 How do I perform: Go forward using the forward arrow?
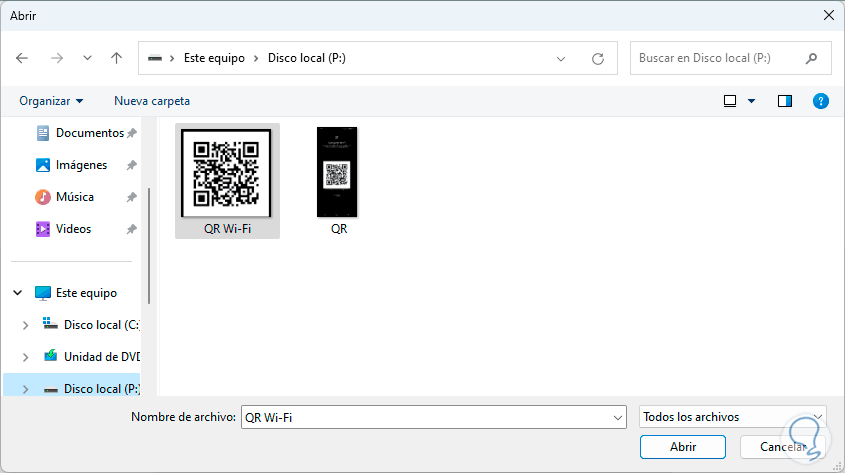pyautogui.click(x=57, y=58)
